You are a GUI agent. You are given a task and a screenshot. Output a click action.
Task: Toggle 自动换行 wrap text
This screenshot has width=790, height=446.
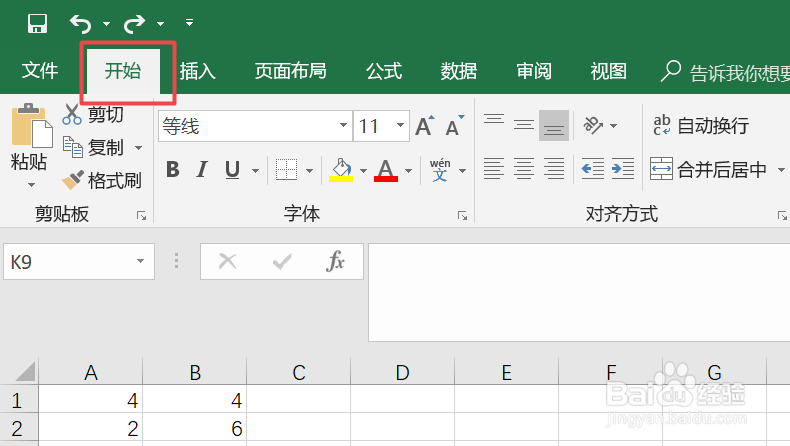[701, 125]
